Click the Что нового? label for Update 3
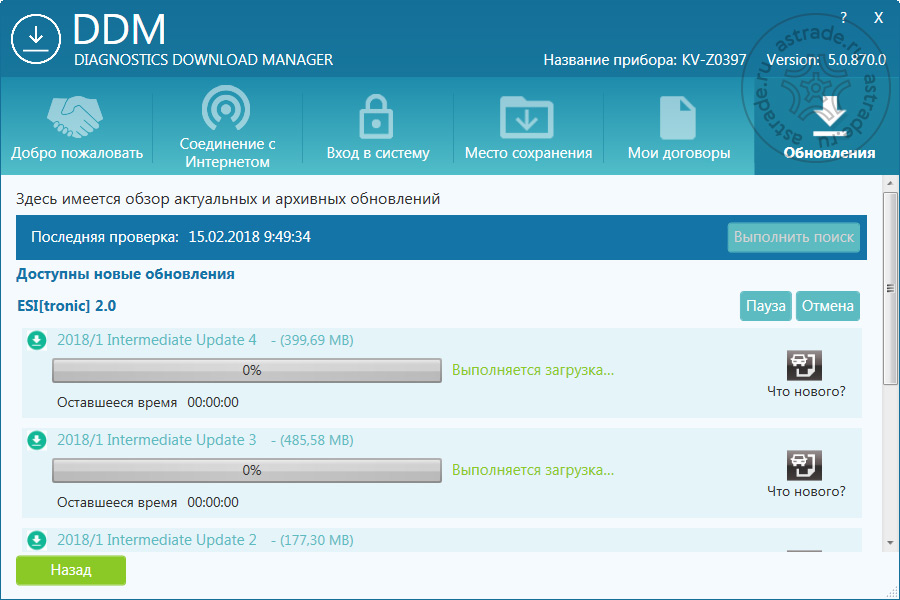Viewport: 900px width, 600px height. coord(806,491)
